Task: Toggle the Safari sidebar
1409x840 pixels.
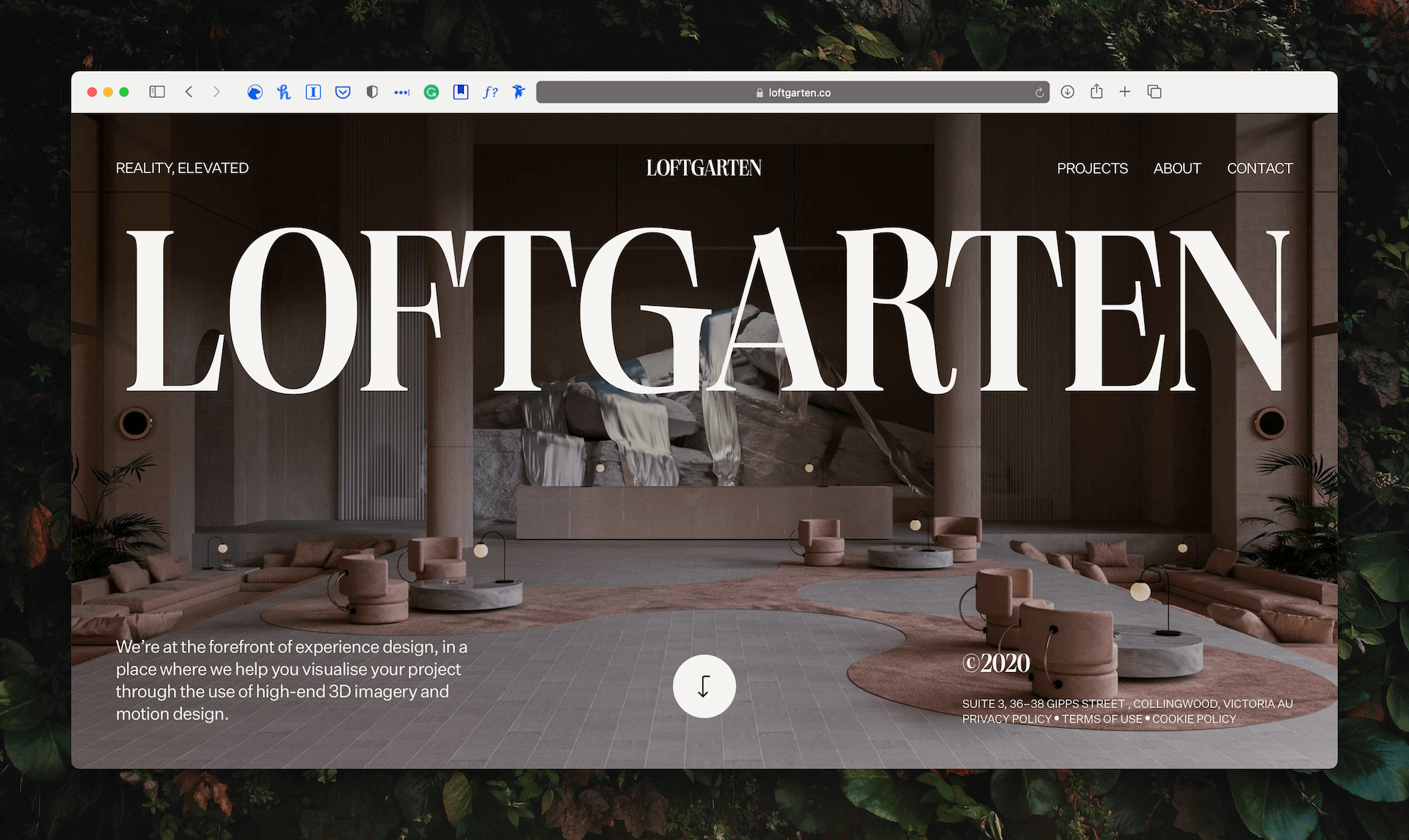Action: point(157,92)
